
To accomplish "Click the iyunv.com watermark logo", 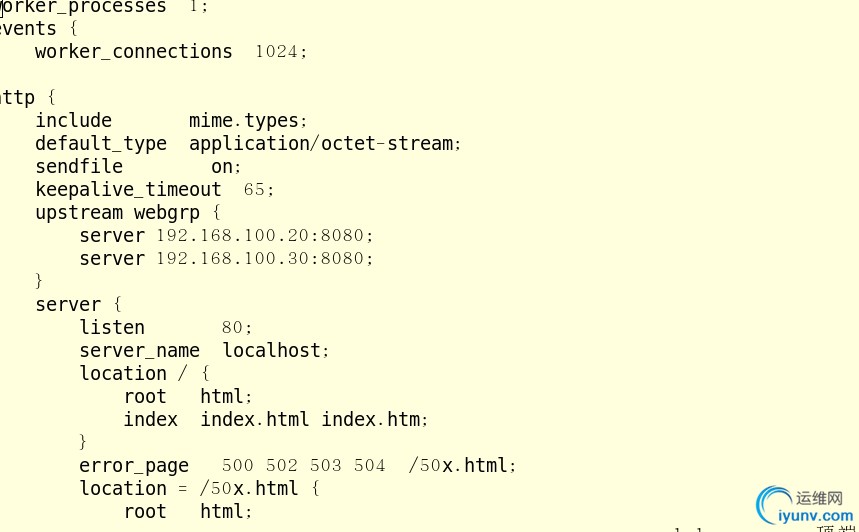I will point(804,505).
